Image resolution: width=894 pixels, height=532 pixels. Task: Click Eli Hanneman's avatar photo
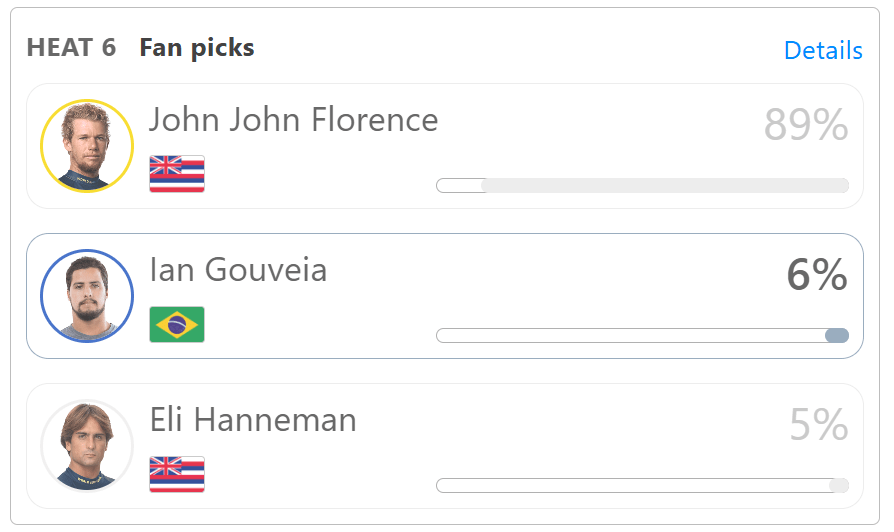(87, 446)
